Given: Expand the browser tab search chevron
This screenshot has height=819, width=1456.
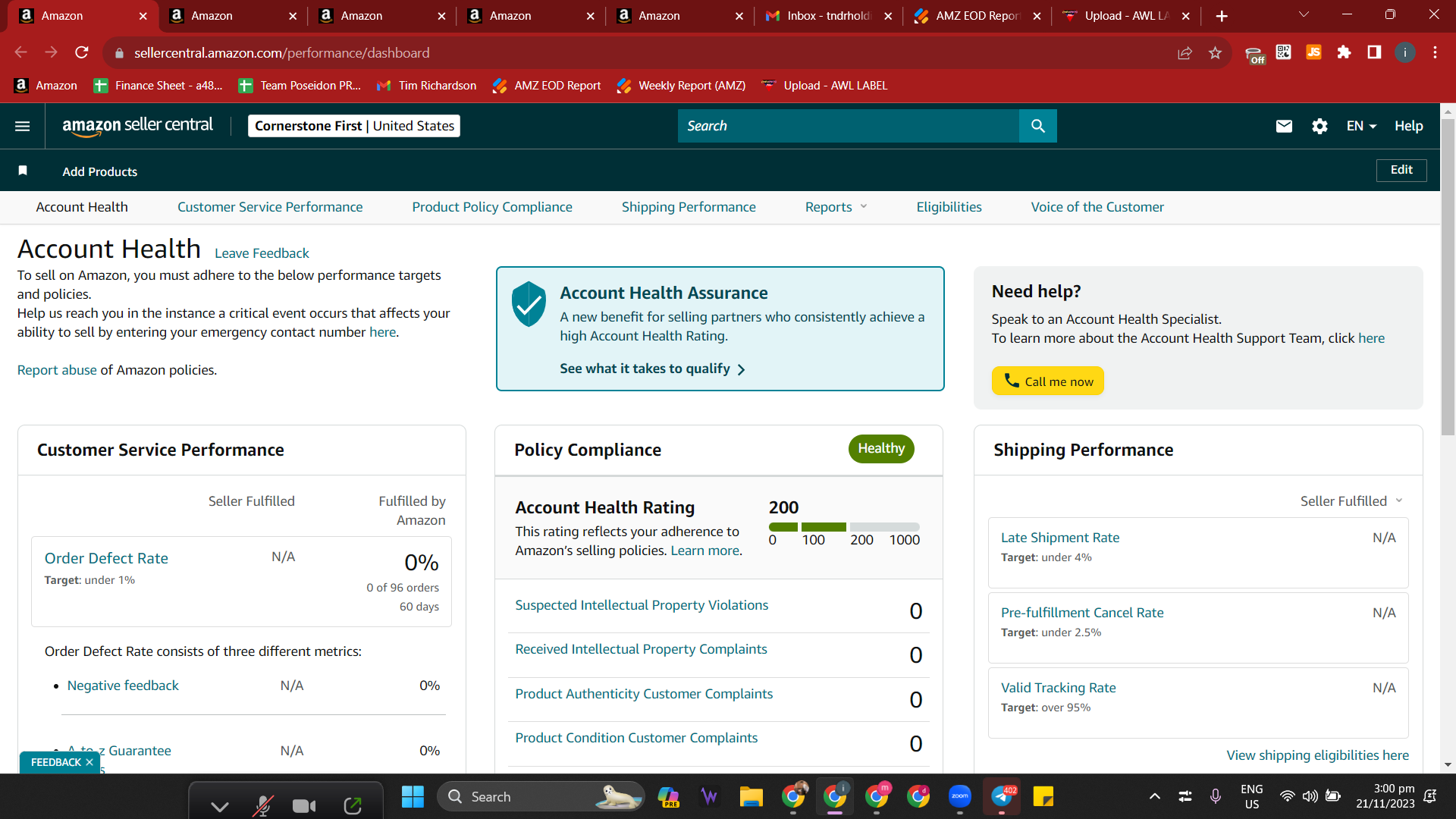Looking at the screenshot, I should (x=1304, y=15).
